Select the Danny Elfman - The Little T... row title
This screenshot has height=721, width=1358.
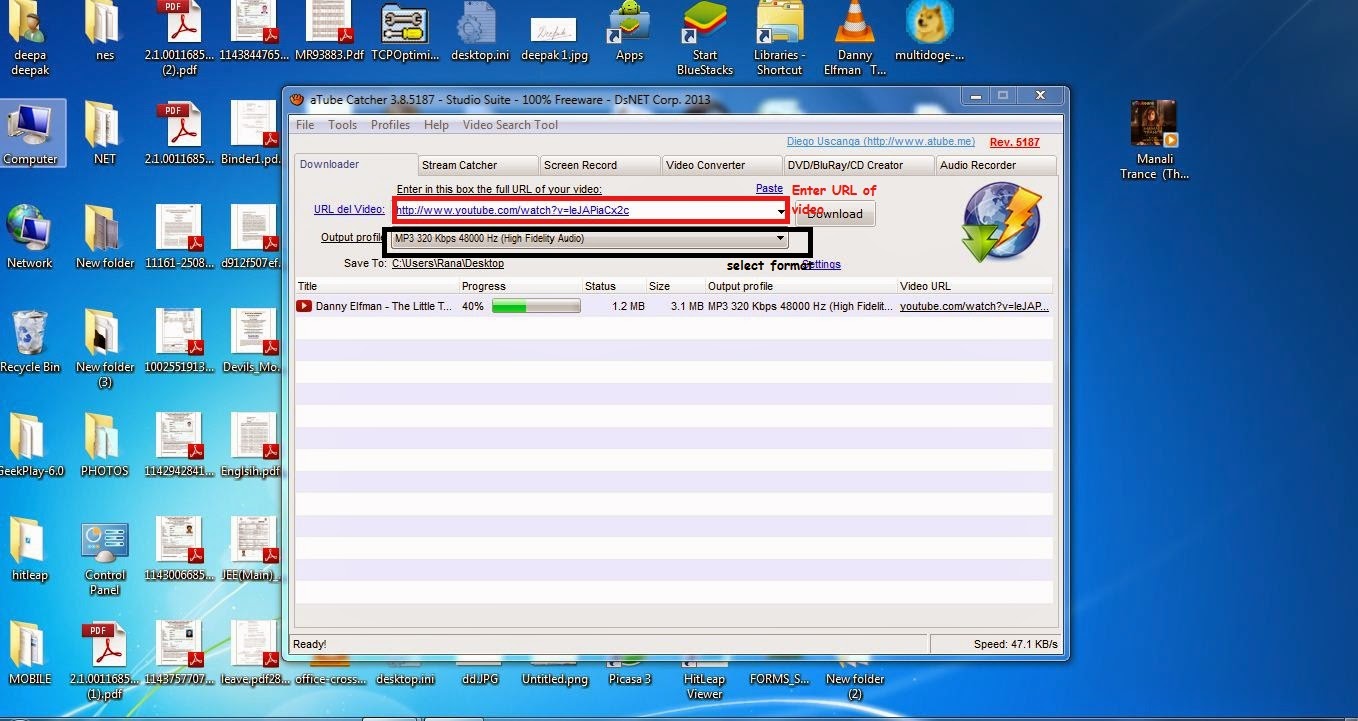tap(383, 306)
